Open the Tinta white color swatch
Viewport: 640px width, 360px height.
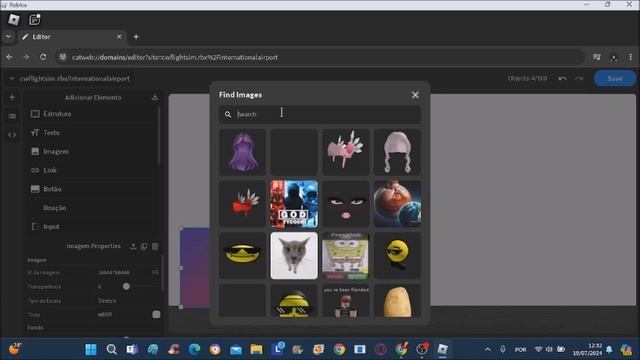[156, 315]
